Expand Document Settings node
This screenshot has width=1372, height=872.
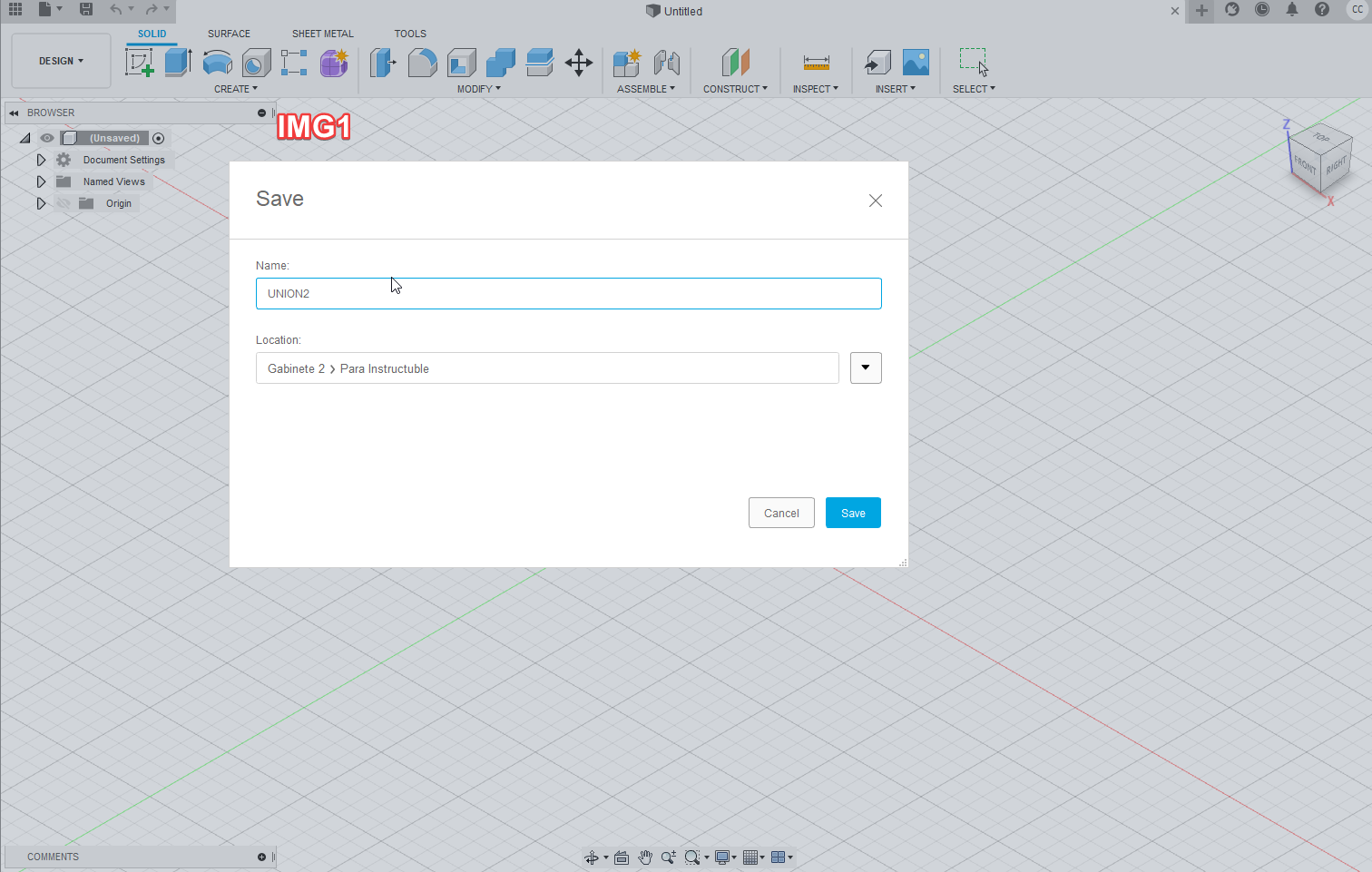(x=41, y=160)
